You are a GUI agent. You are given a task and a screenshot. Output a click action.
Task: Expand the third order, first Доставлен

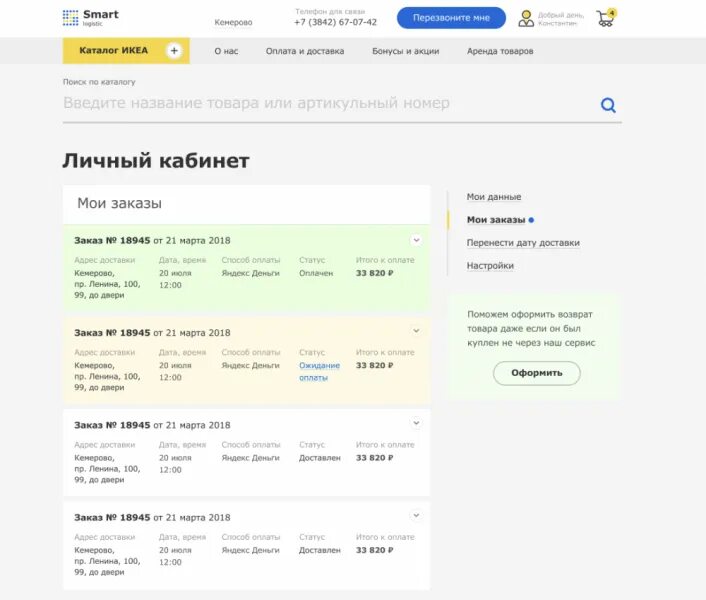(x=416, y=423)
